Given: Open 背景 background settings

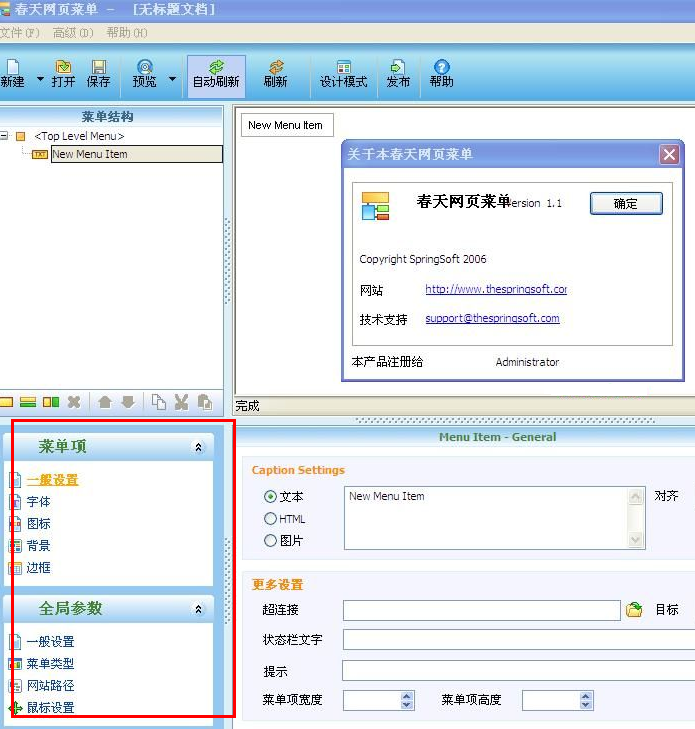Looking at the screenshot, I should point(39,545).
